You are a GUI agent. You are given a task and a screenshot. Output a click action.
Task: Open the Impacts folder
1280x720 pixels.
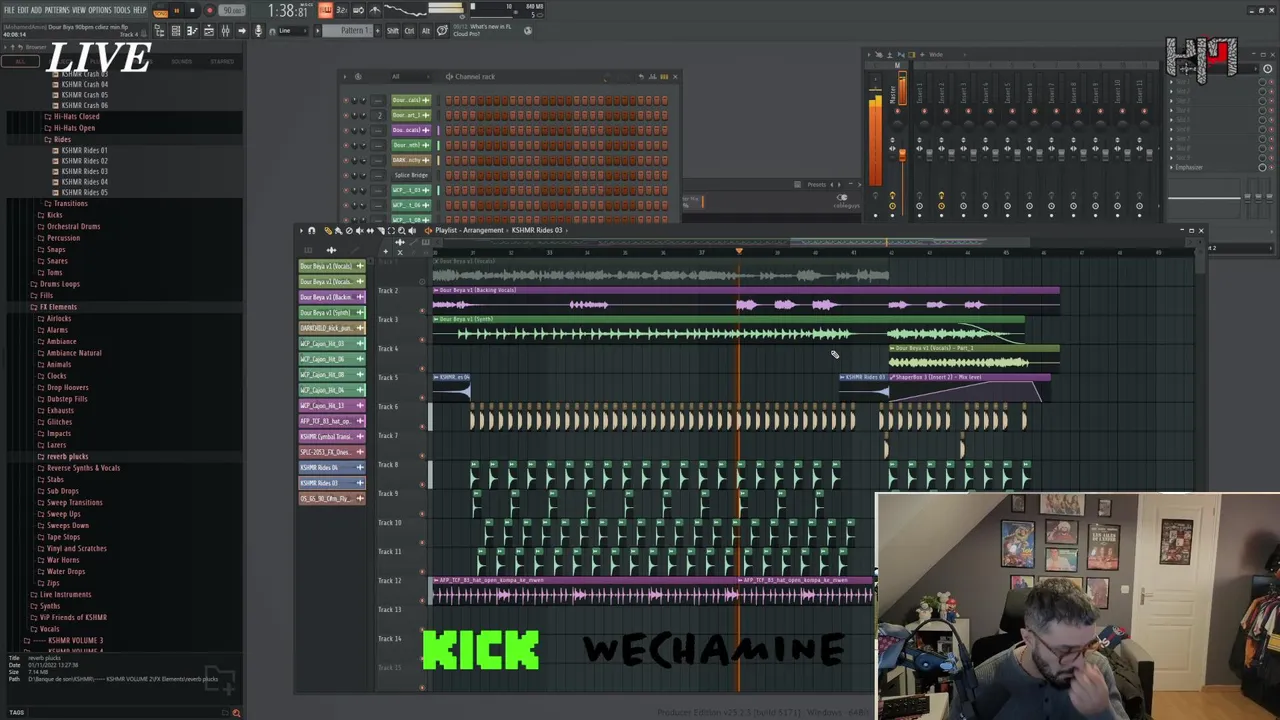coord(58,433)
